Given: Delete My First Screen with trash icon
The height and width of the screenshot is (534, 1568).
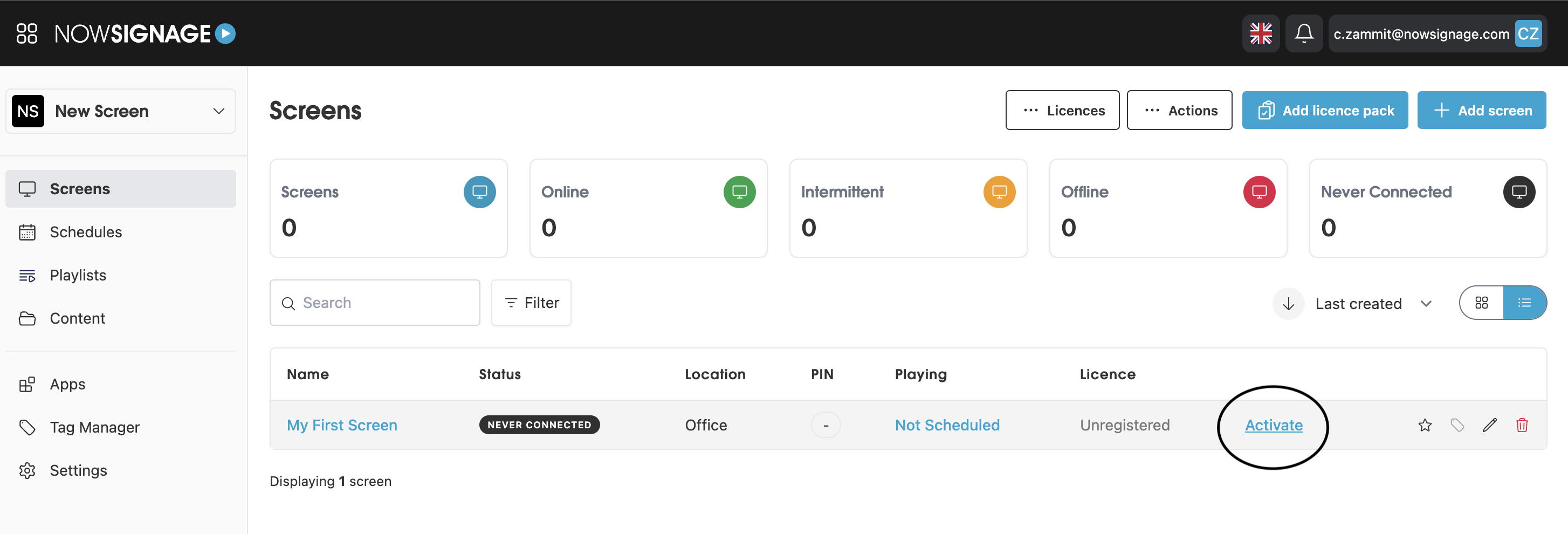Looking at the screenshot, I should coord(1522,425).
